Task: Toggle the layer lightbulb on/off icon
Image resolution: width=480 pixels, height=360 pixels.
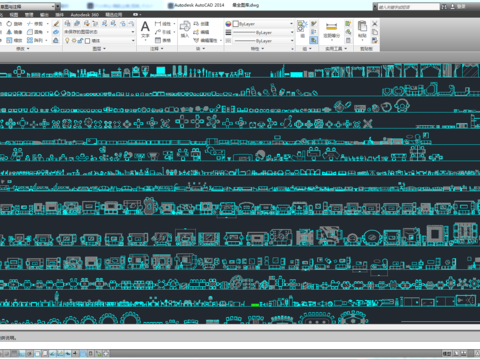Action: tap(67, 40)
